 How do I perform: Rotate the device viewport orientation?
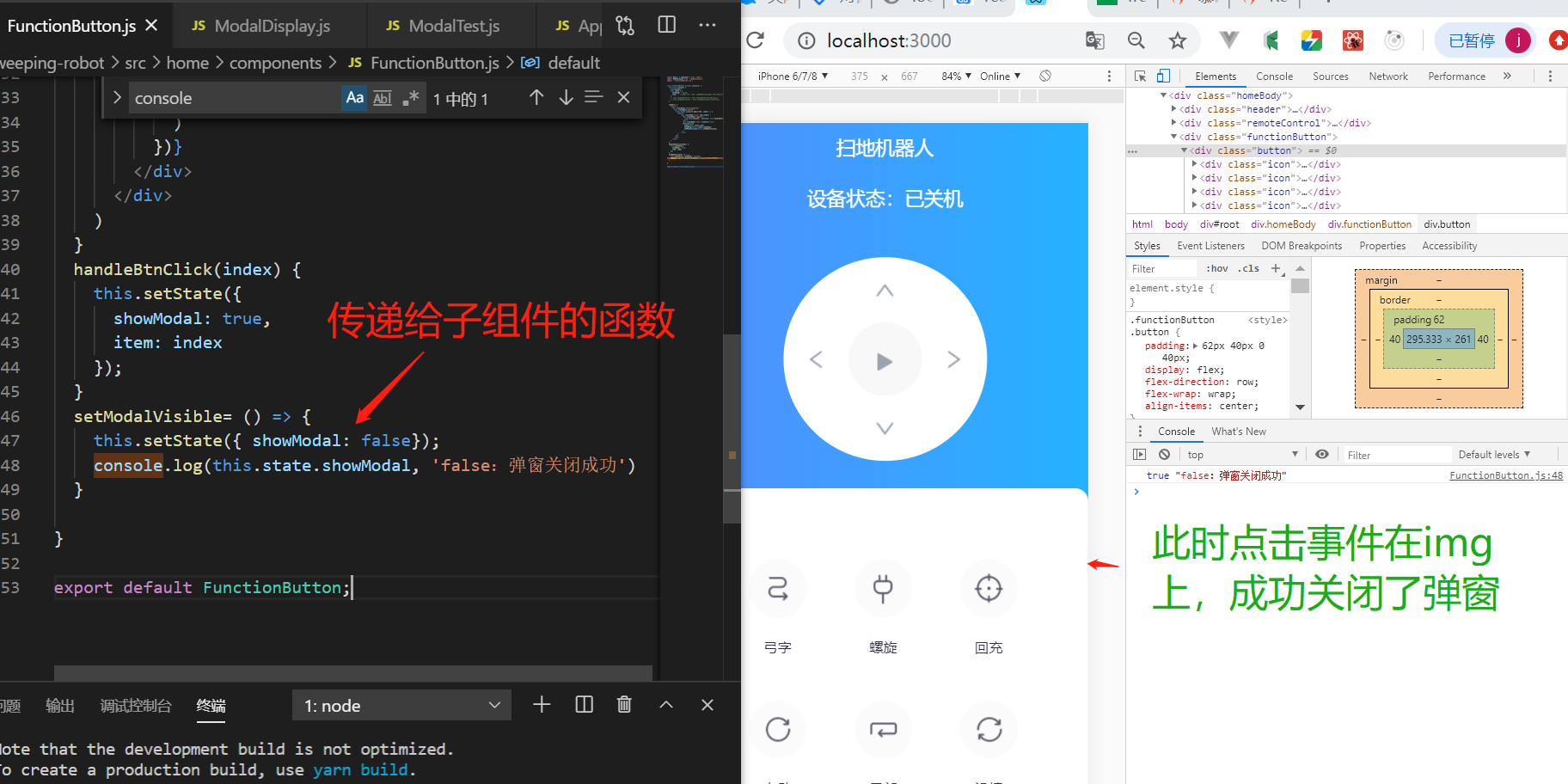pos(1045,77)
